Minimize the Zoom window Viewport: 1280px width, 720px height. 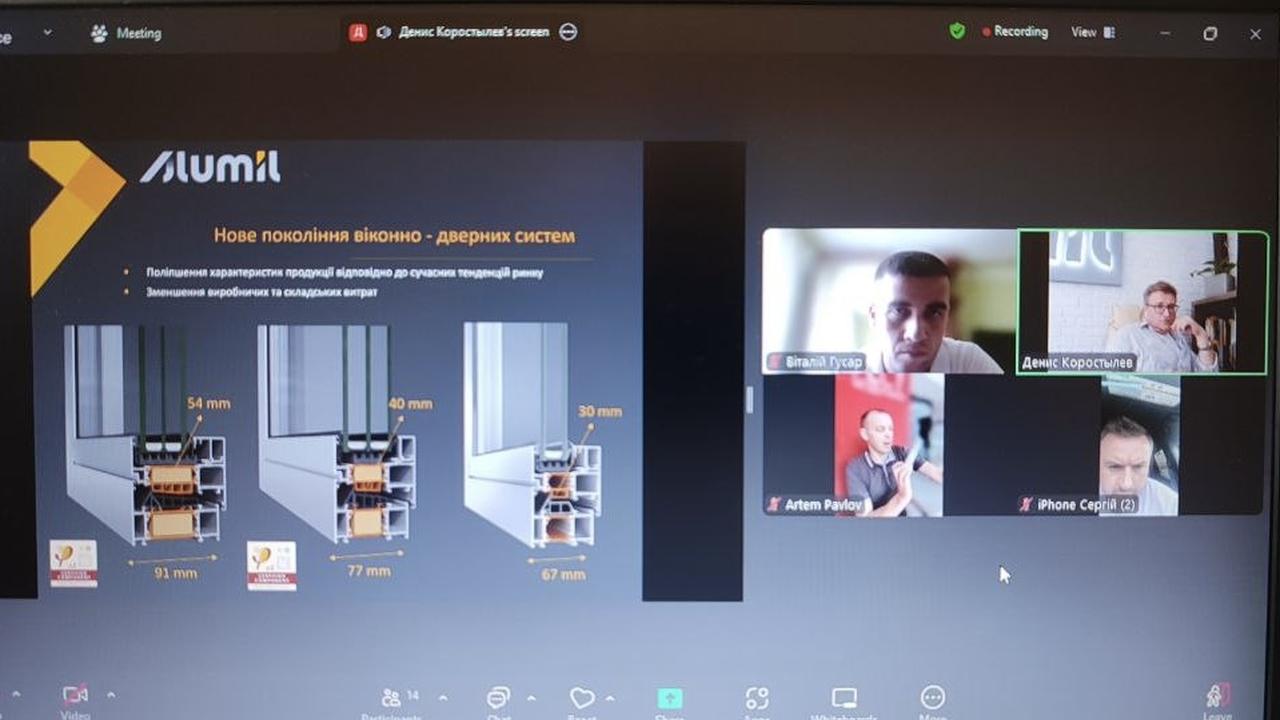pyautogui.click(x=1166, y=33)
